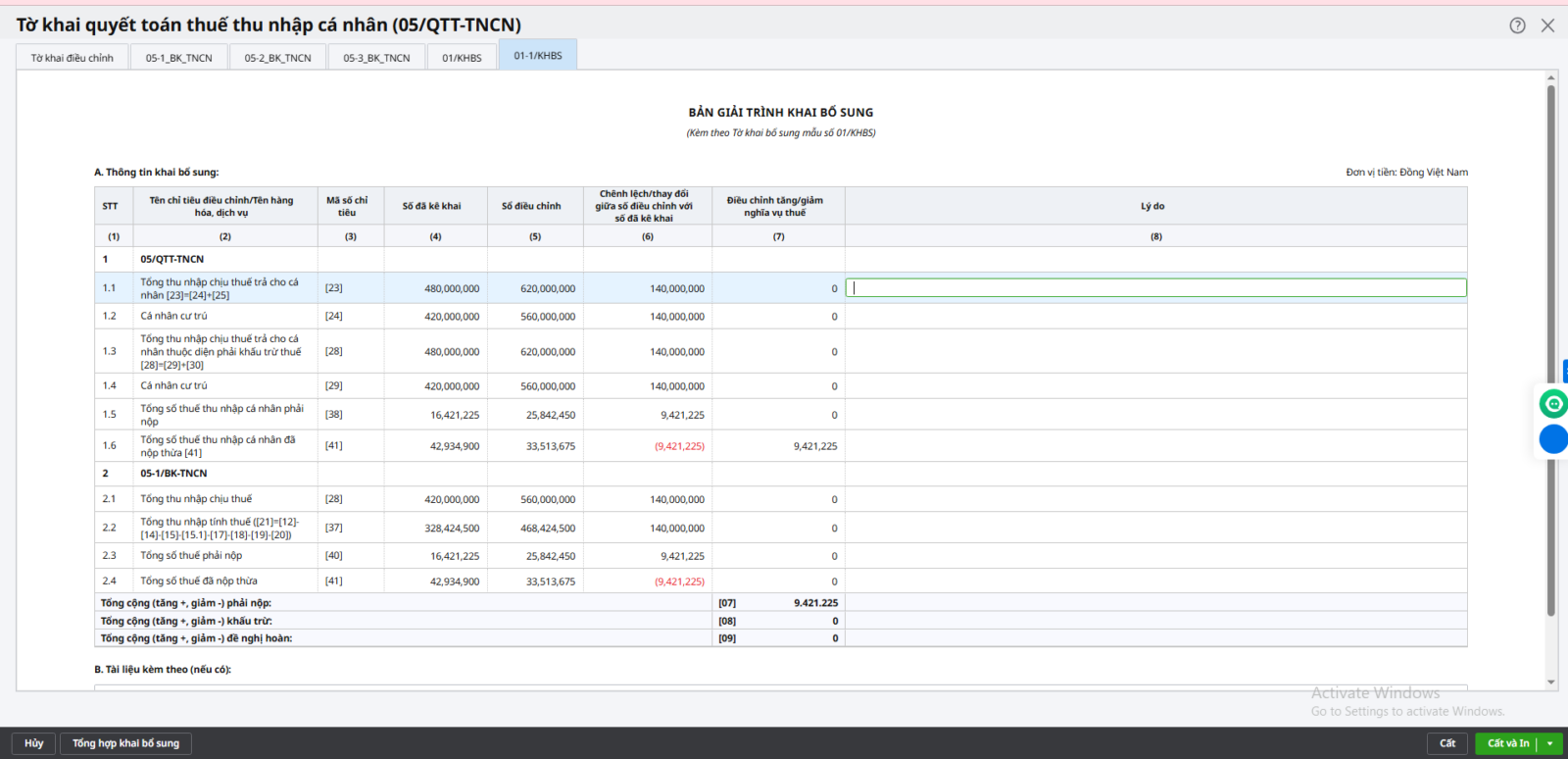Click the Lý do field for row 1.1

tap(1156, 287)
